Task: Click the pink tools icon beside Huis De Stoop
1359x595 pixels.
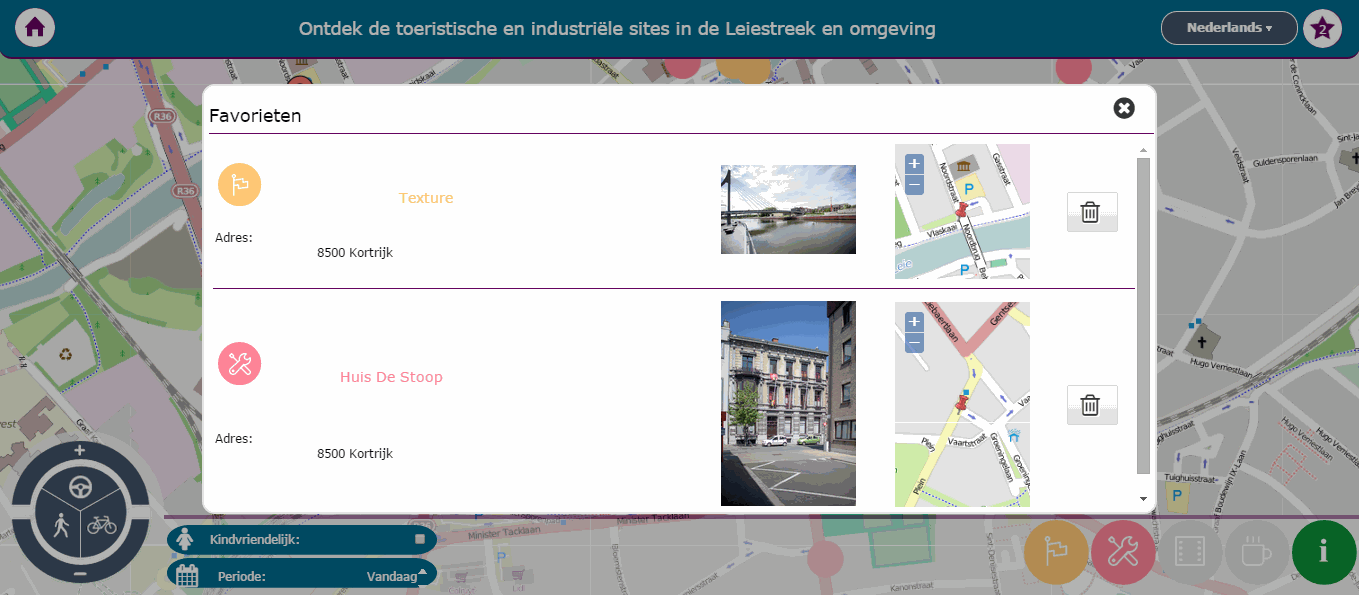Action: click(x=240, y=364)
